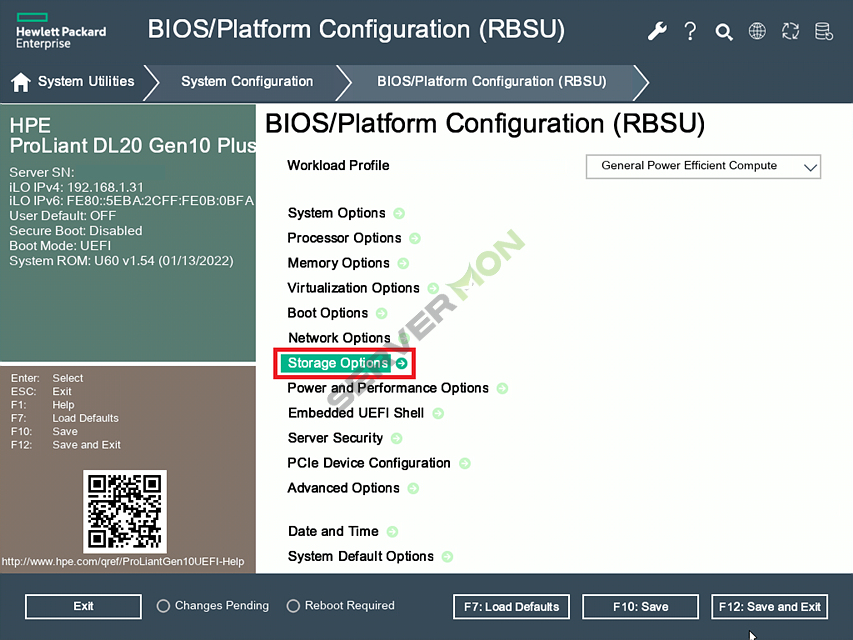Open Server Security entry
Screen dimensions: 853x640
[335, 438]
